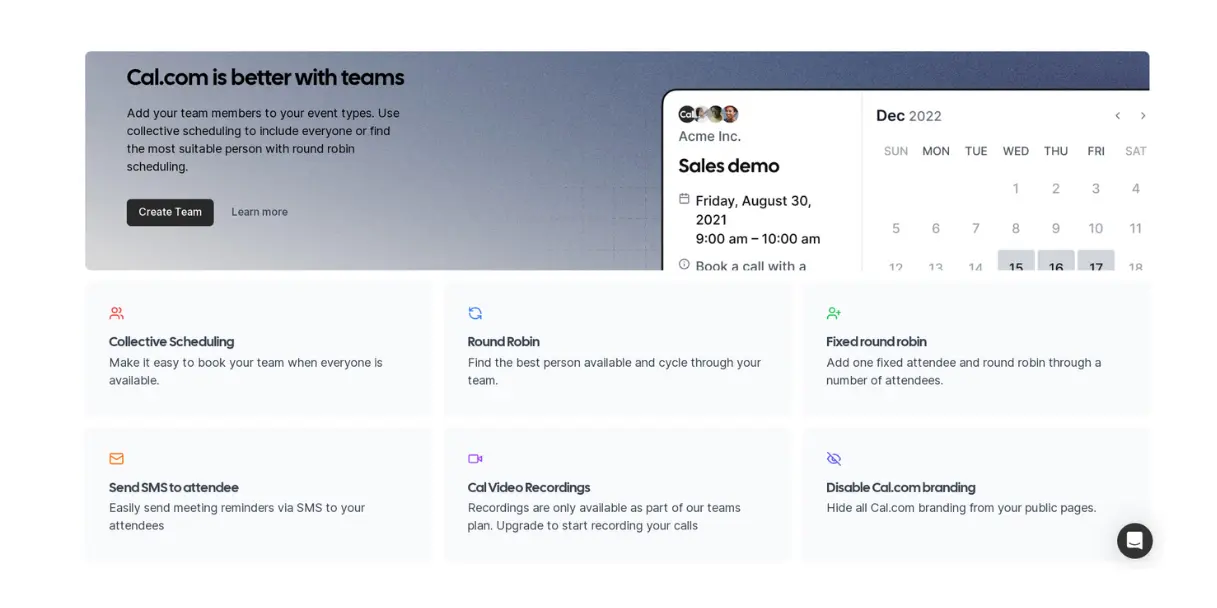
Task: Click the Send SMS envelope icon
Action: coord(117,459)
